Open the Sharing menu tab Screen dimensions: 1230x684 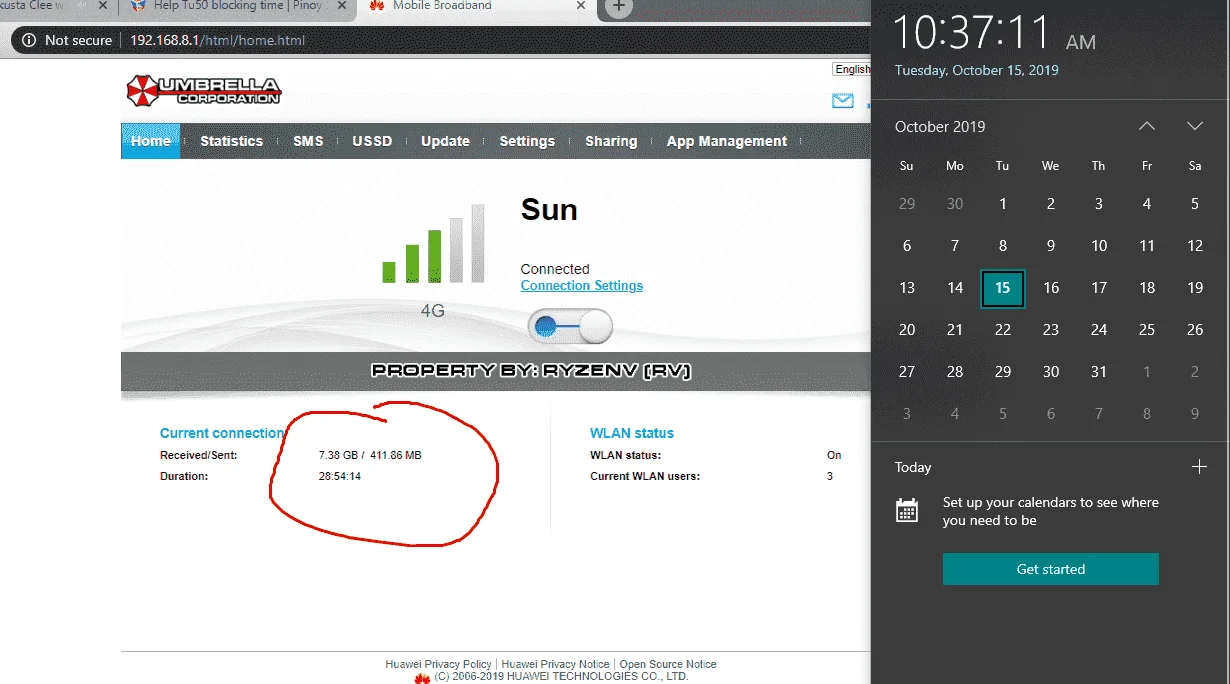[611, 141]
